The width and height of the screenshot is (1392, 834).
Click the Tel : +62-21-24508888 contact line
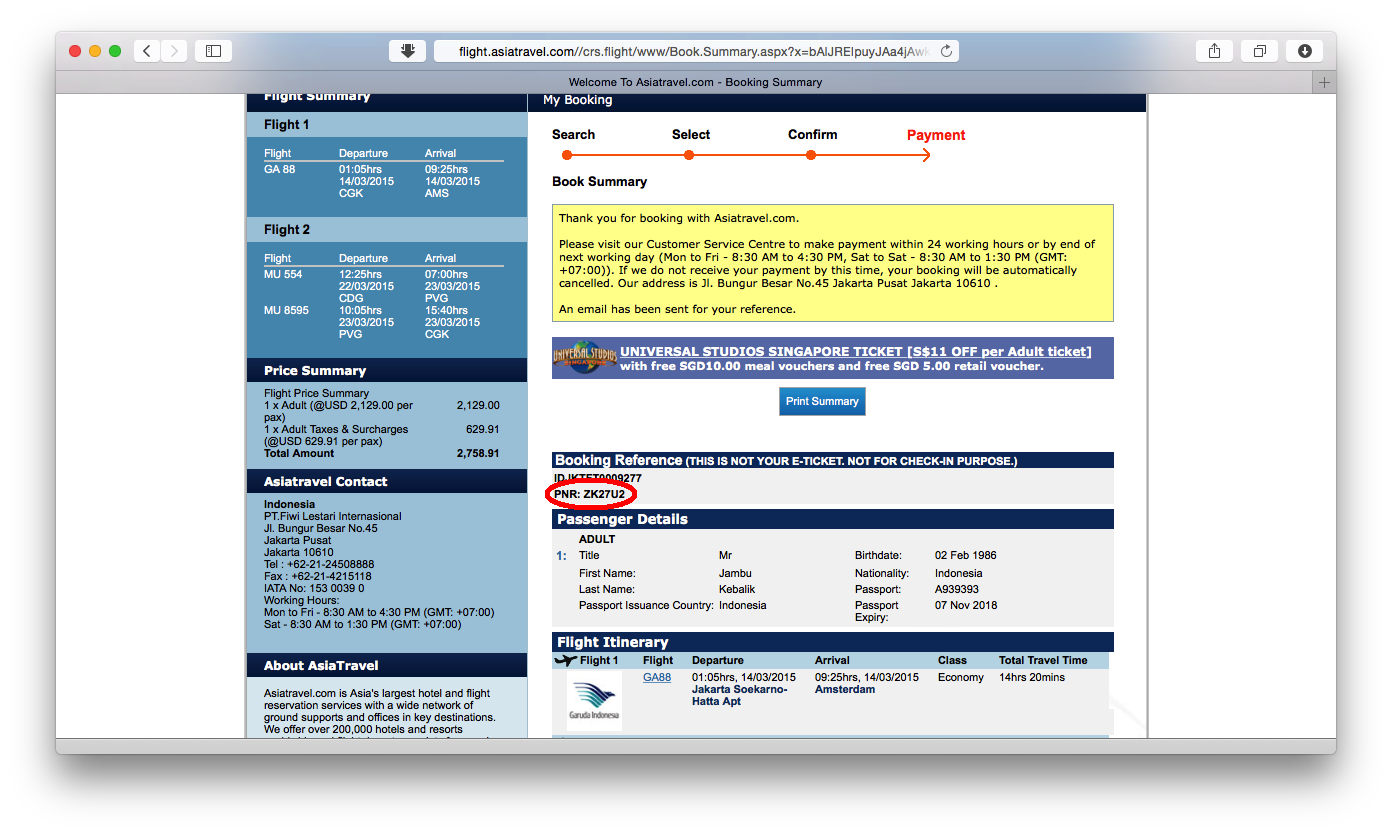[319, 564]
